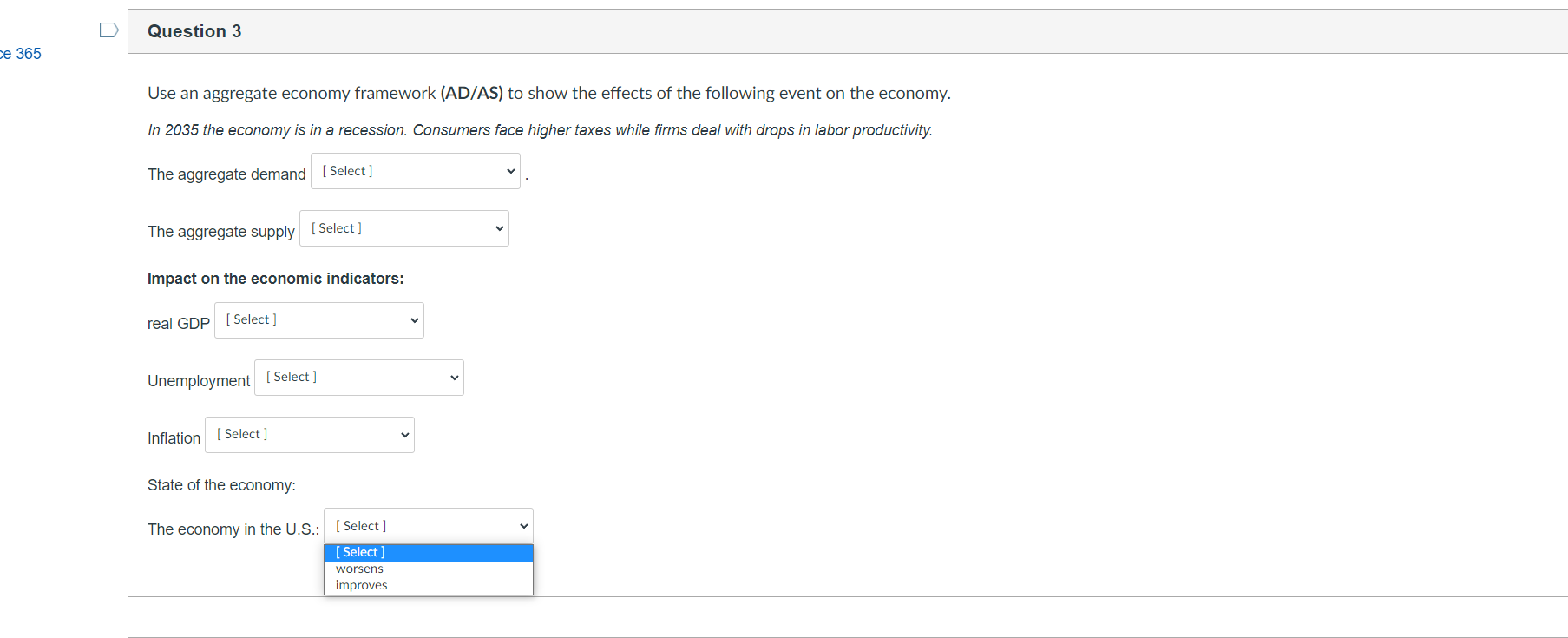1568x638 pixels.
Task: Open the aggregate supply Select dropdown
Action: (403, 227)
